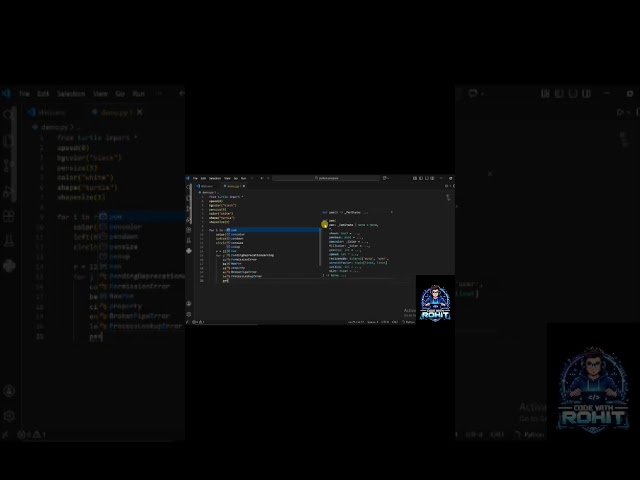The width and height of the screenshot is (640, 480).
Task: Open the Edit menu in center VS Code window
Action: click(x=203, y=178)
